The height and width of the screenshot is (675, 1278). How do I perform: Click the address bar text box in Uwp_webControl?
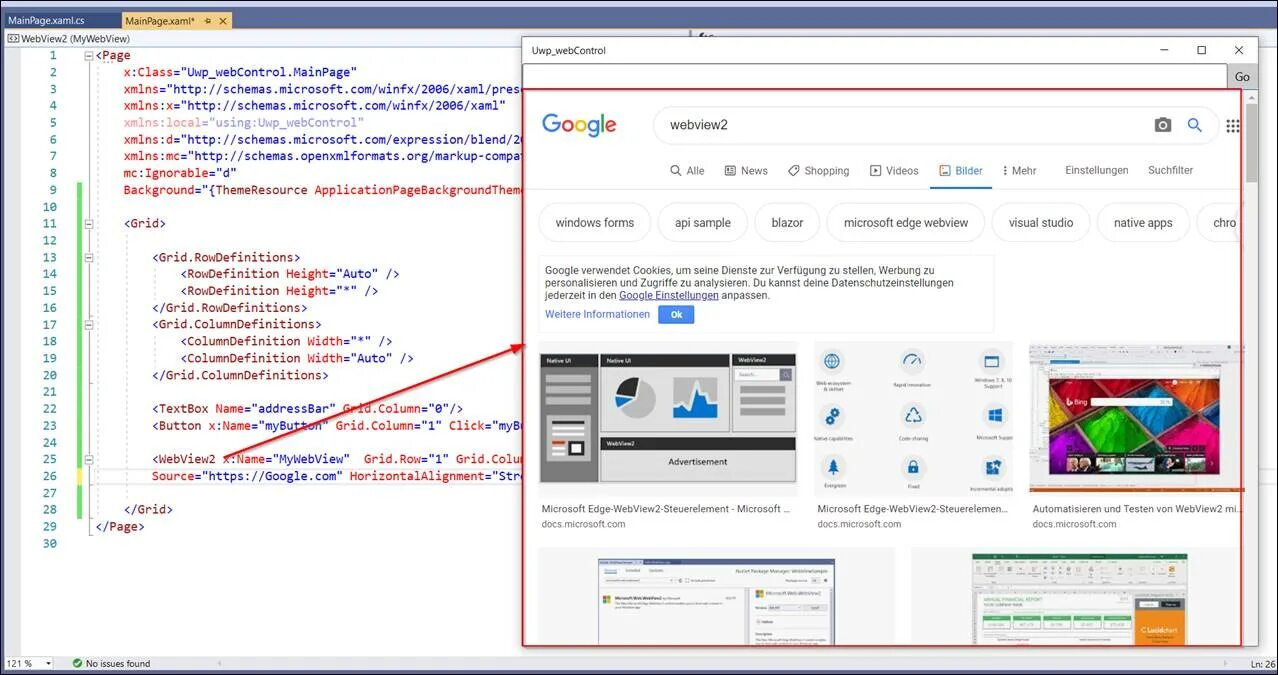coord(874,76)
